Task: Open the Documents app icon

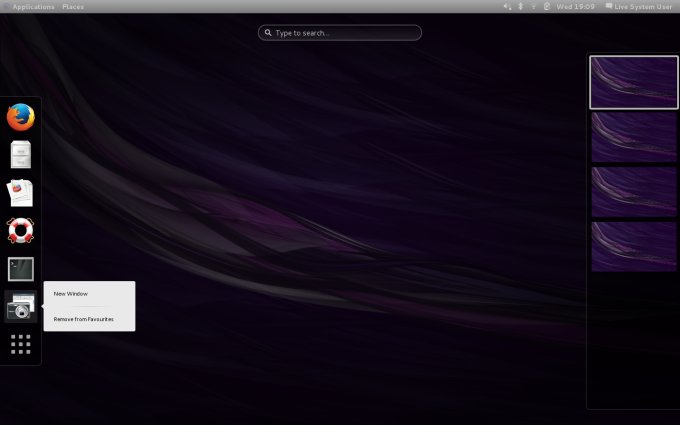Action: point(20,192)
